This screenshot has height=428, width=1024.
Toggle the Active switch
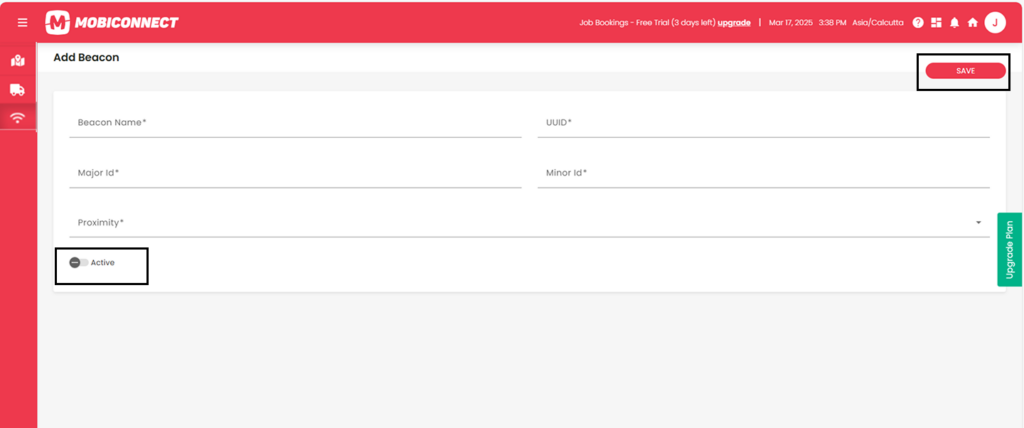click(79, 263)
